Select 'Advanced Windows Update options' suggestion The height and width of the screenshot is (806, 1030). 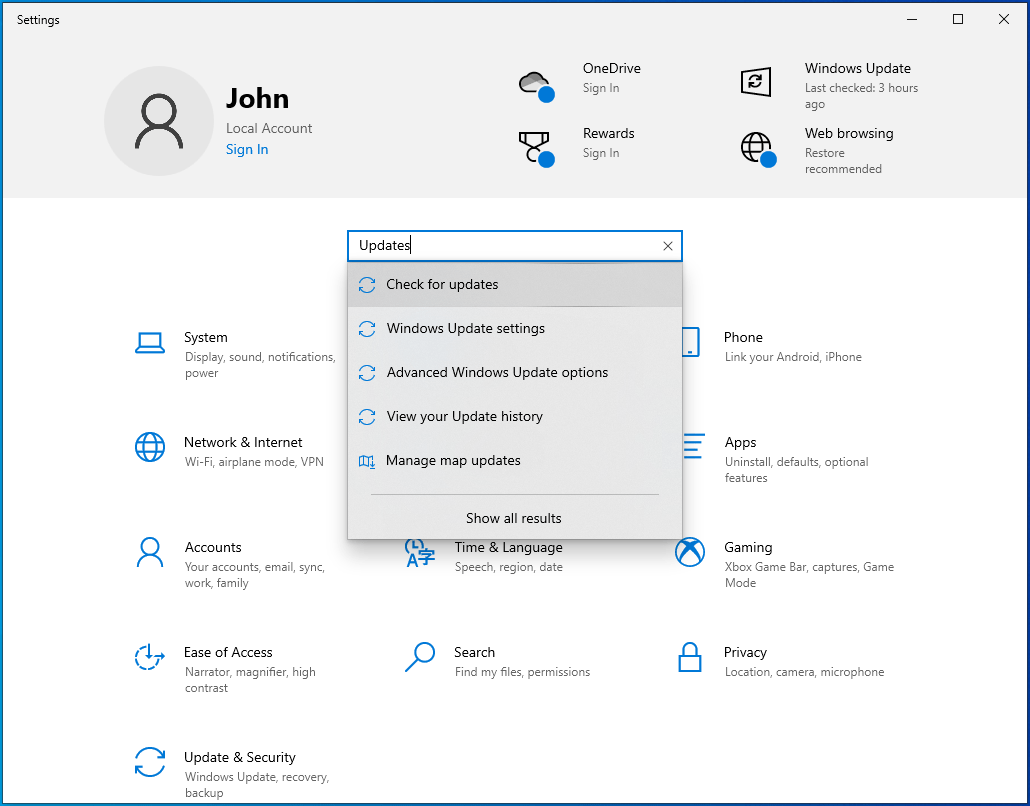point(497,373)
